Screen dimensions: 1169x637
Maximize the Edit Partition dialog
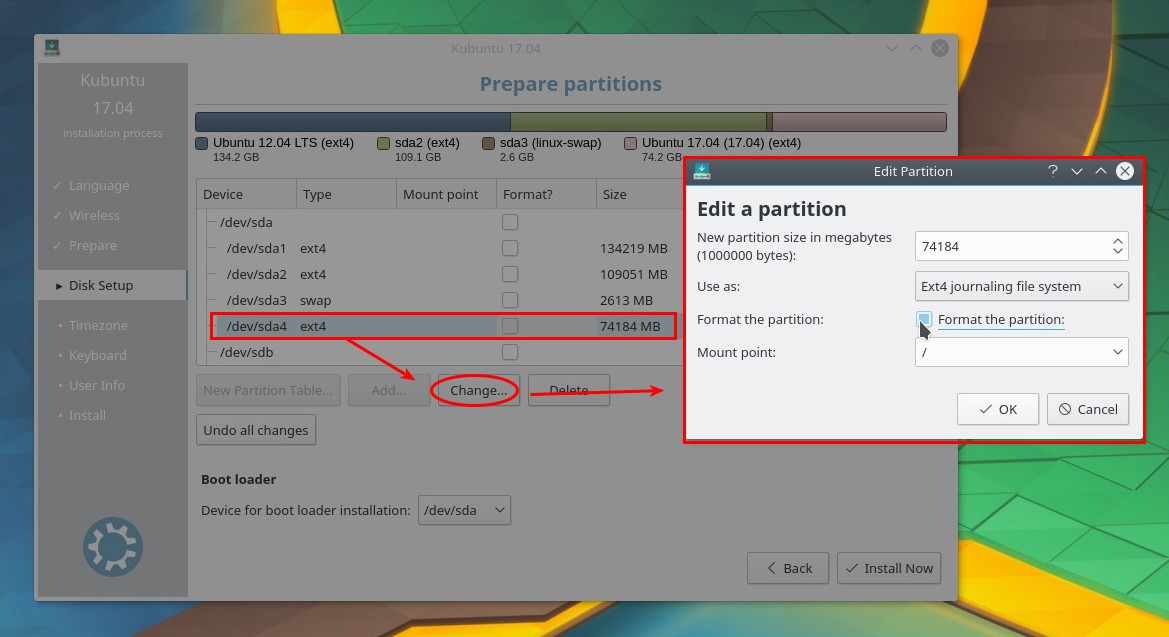(1100, 171)
